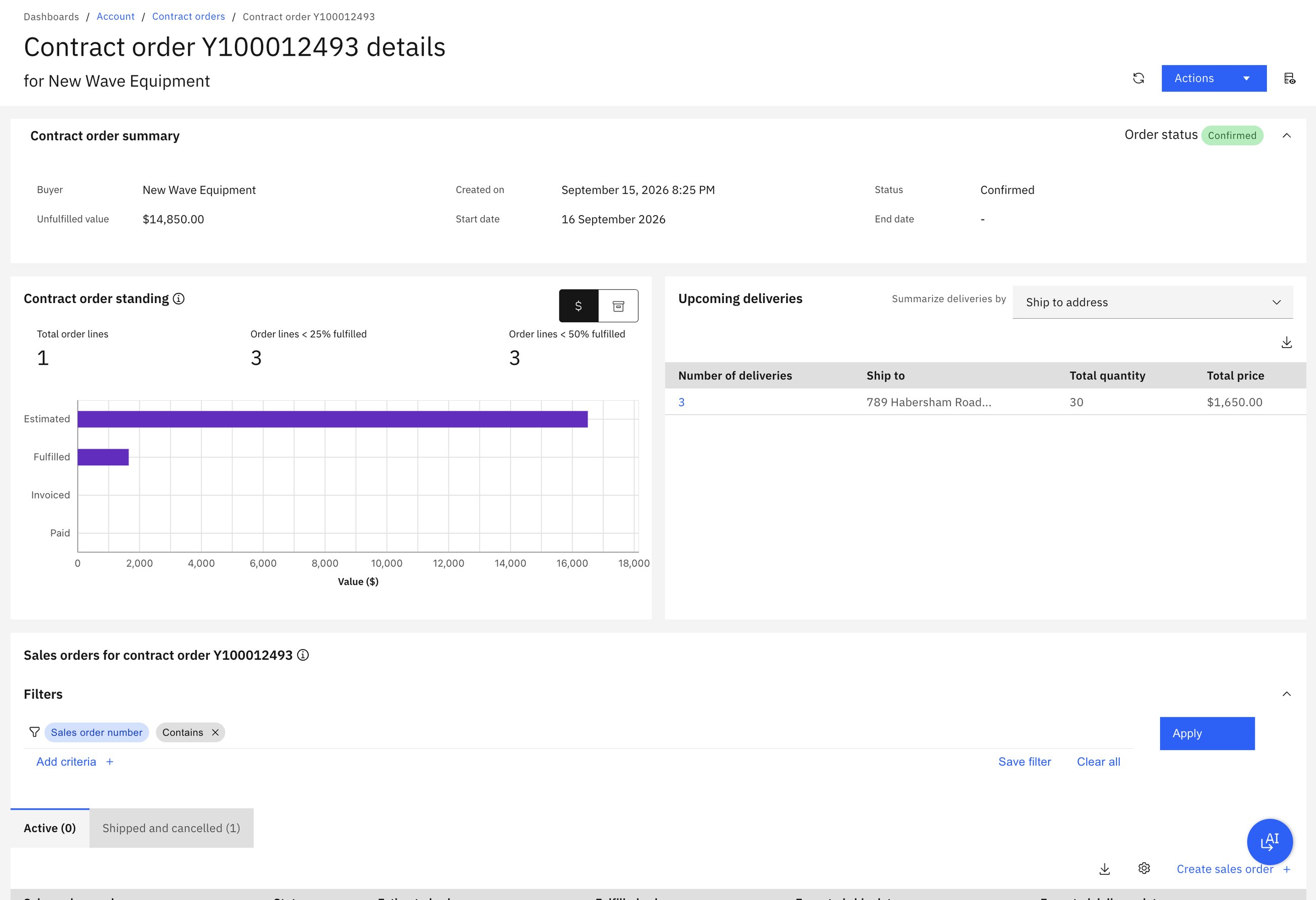
Task: Click Create sales order link
Action: pos(1233,869)
